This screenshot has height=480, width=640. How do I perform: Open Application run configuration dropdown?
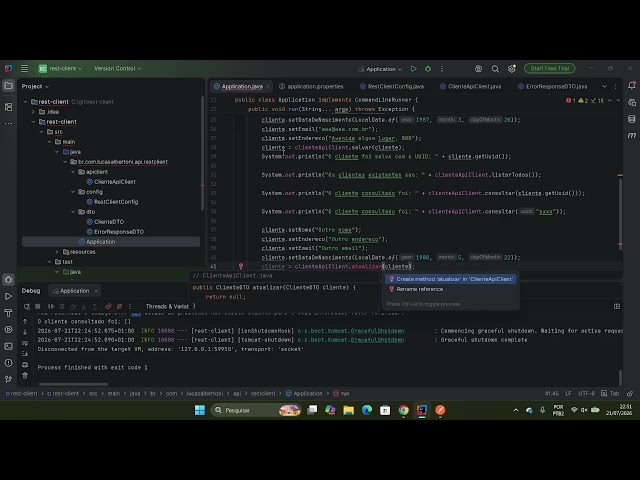click(380, 69)
